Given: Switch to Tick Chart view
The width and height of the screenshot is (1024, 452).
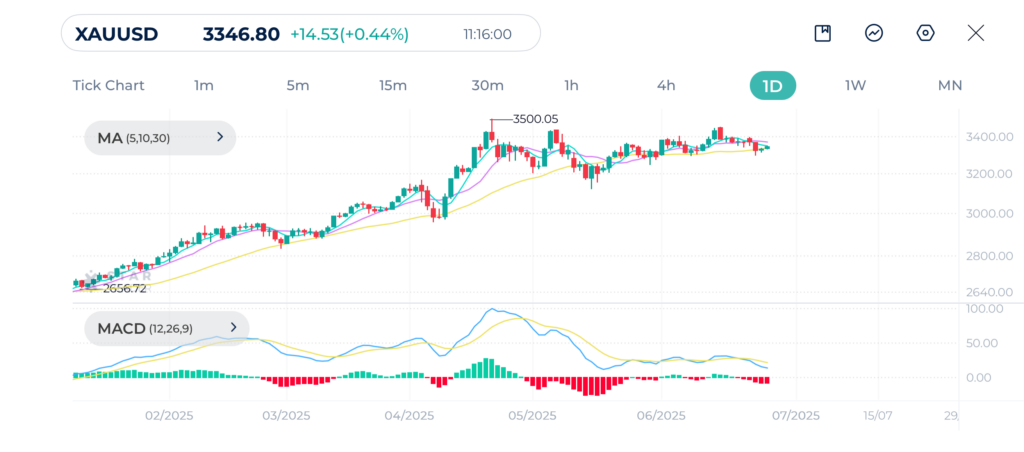Looking at the screenshot, I should 108,85.
